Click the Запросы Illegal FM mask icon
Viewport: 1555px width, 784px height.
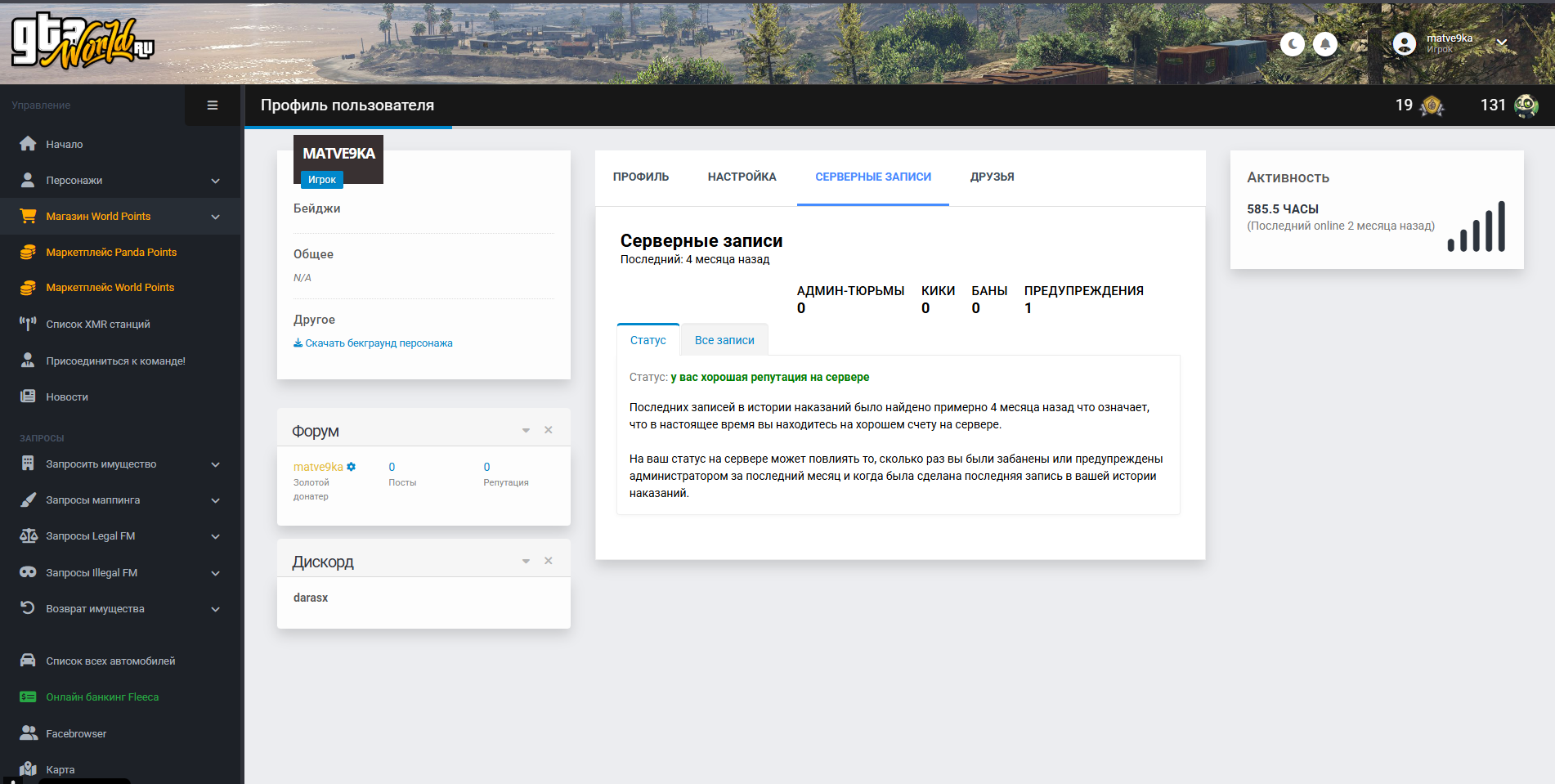point(28,572)
